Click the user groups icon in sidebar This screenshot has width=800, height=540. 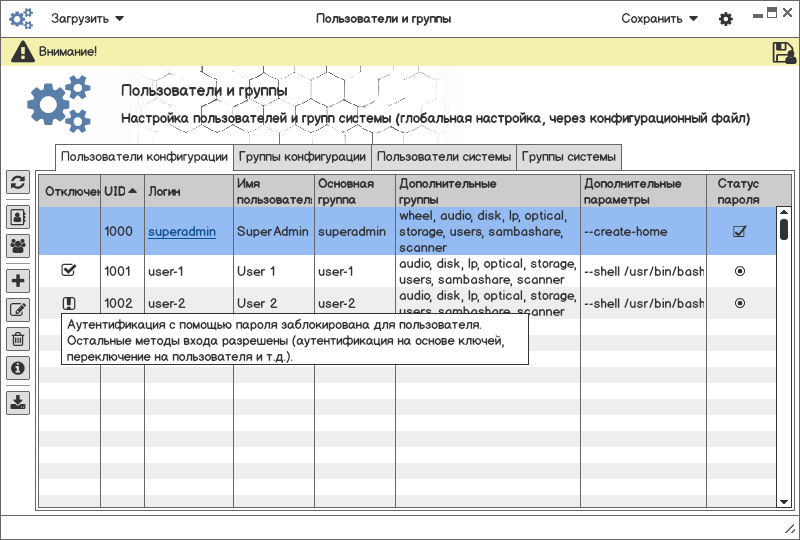coord(18,245)
